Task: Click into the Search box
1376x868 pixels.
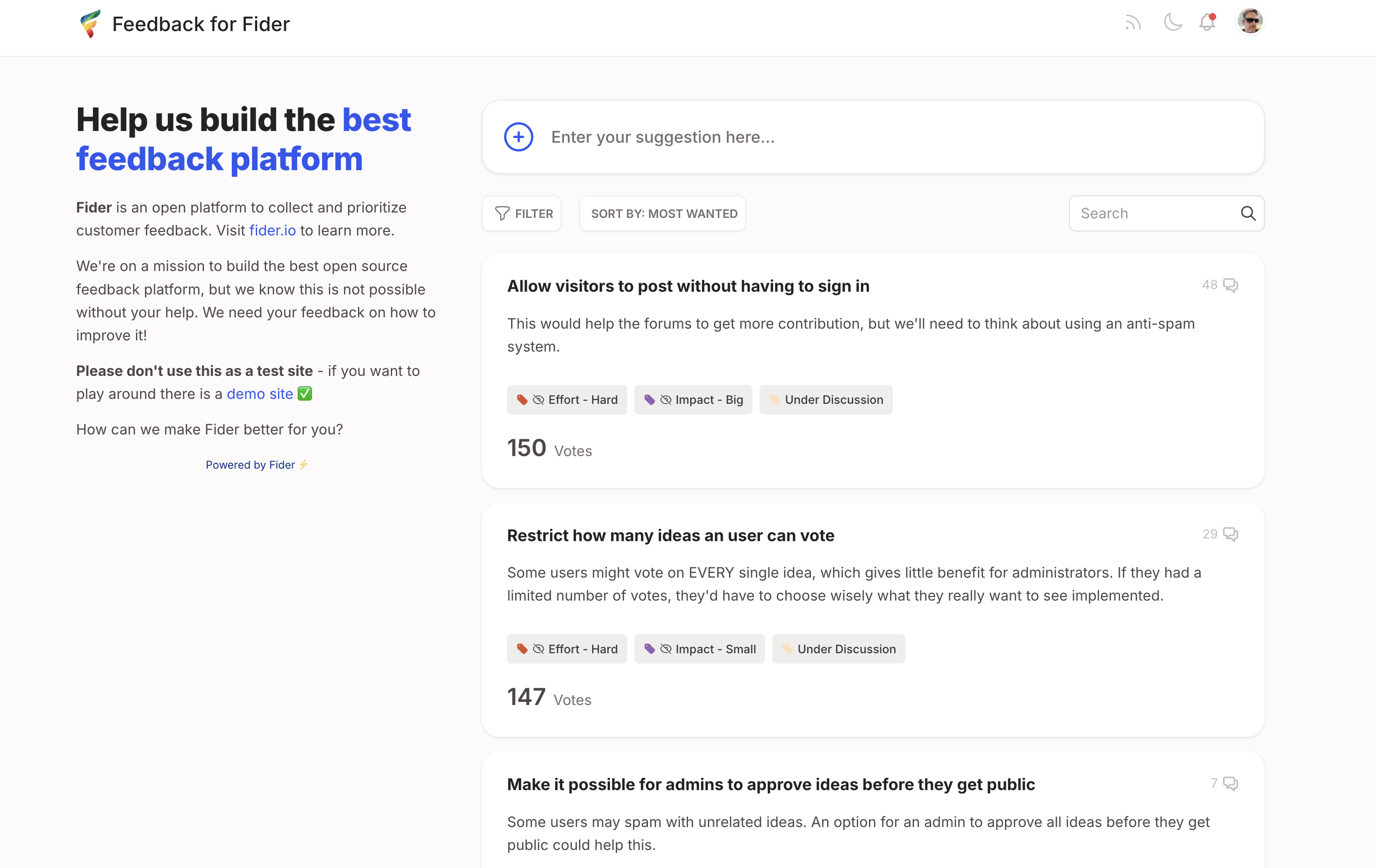Action: tap(1166, 214)
